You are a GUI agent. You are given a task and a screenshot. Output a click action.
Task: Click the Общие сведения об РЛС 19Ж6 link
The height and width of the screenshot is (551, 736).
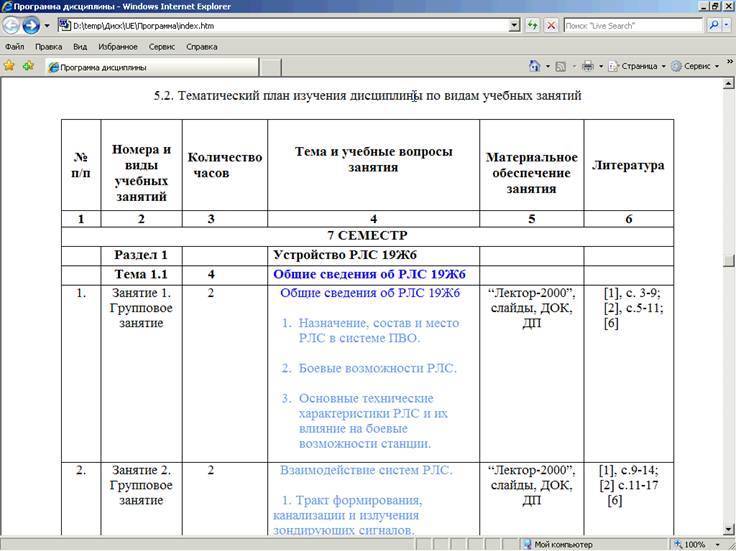click(x=369, y=292)
